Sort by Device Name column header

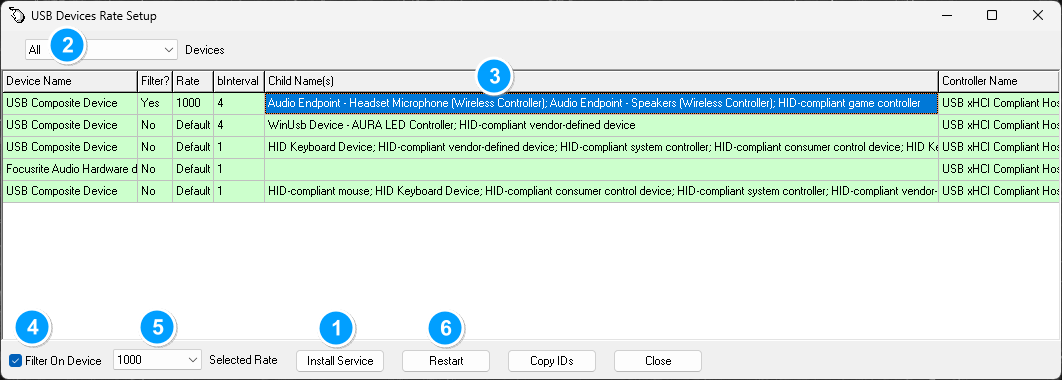[x=70, y=81]
